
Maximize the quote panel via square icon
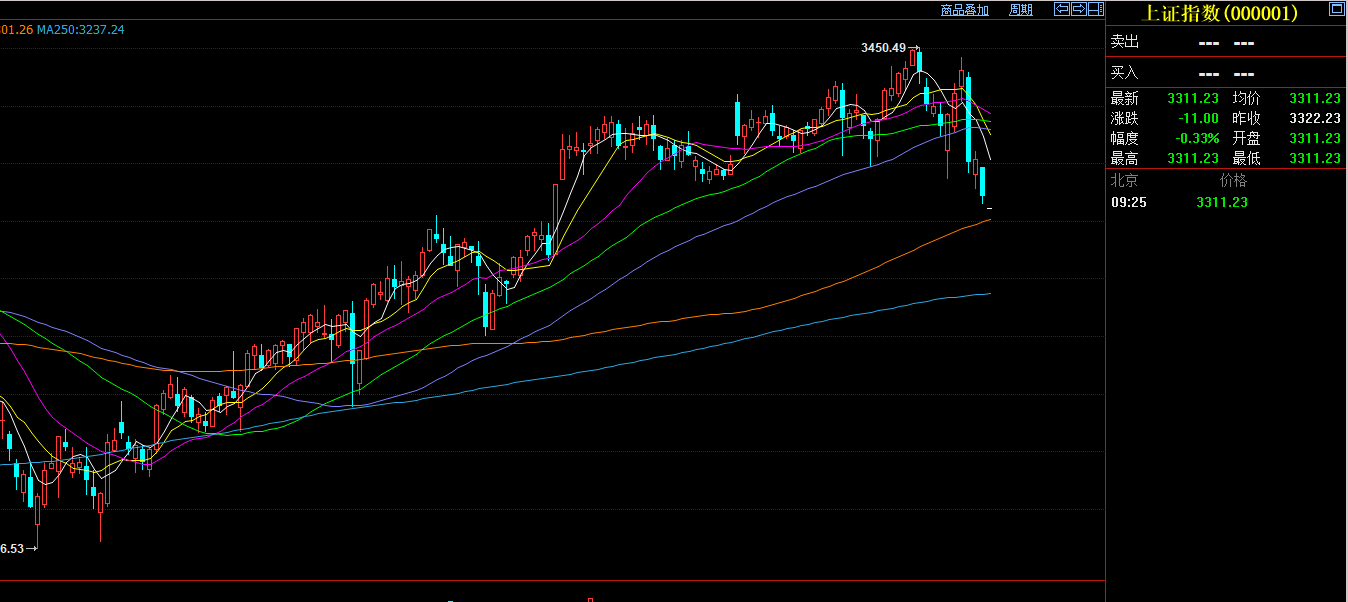click(x=1336, y=9)
